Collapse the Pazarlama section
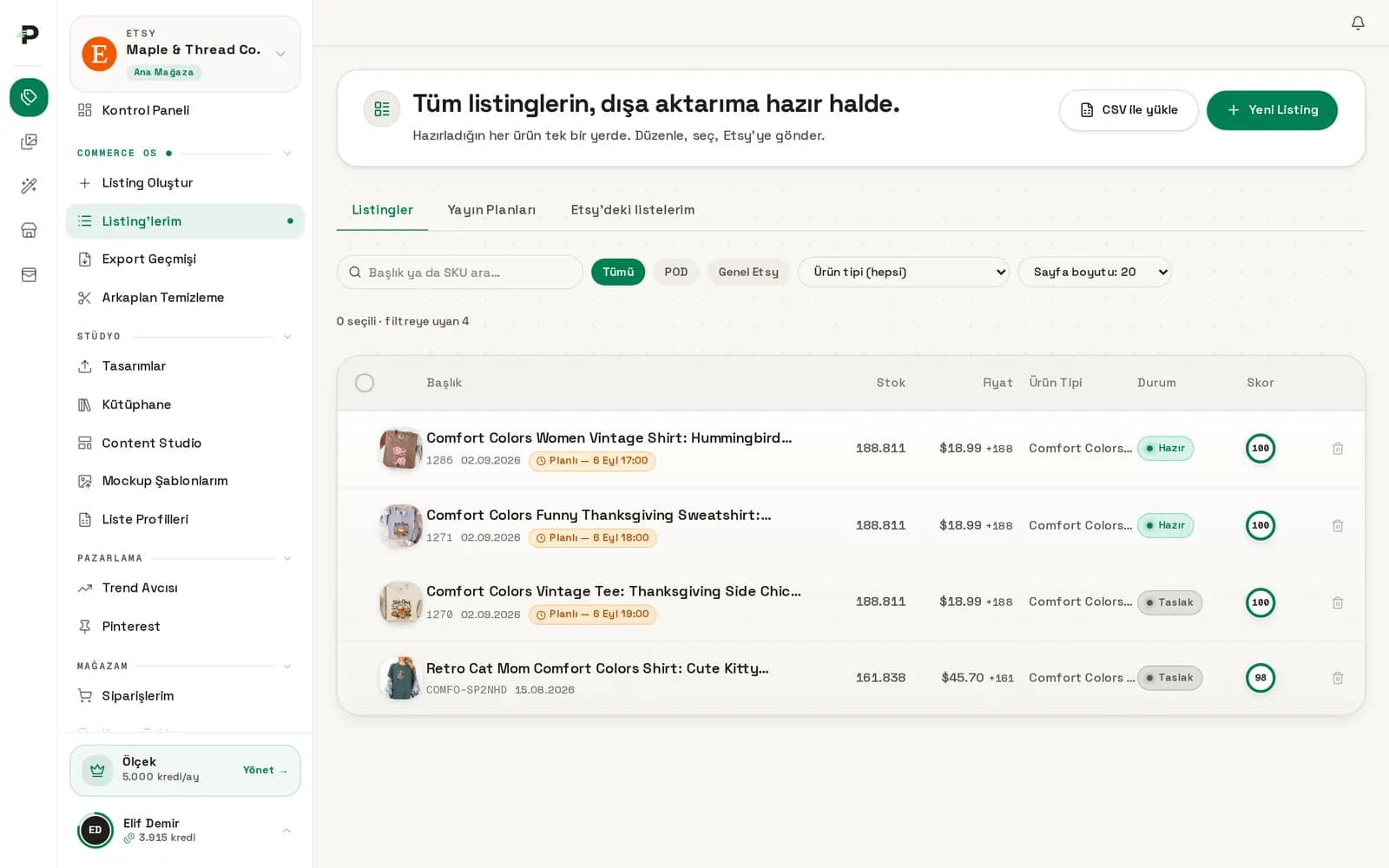Viewport: 1389px width, 868px height. (x=287, y=558)
